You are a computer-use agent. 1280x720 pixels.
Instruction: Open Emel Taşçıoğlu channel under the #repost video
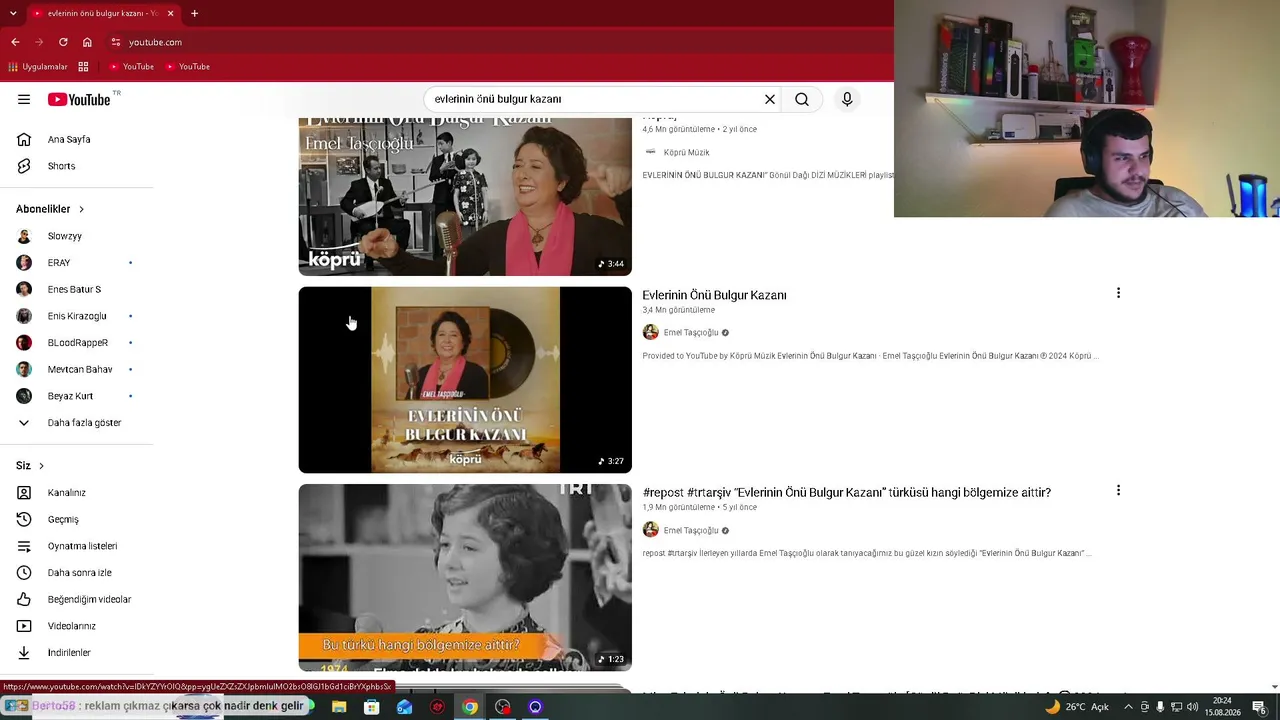(691, 530)
